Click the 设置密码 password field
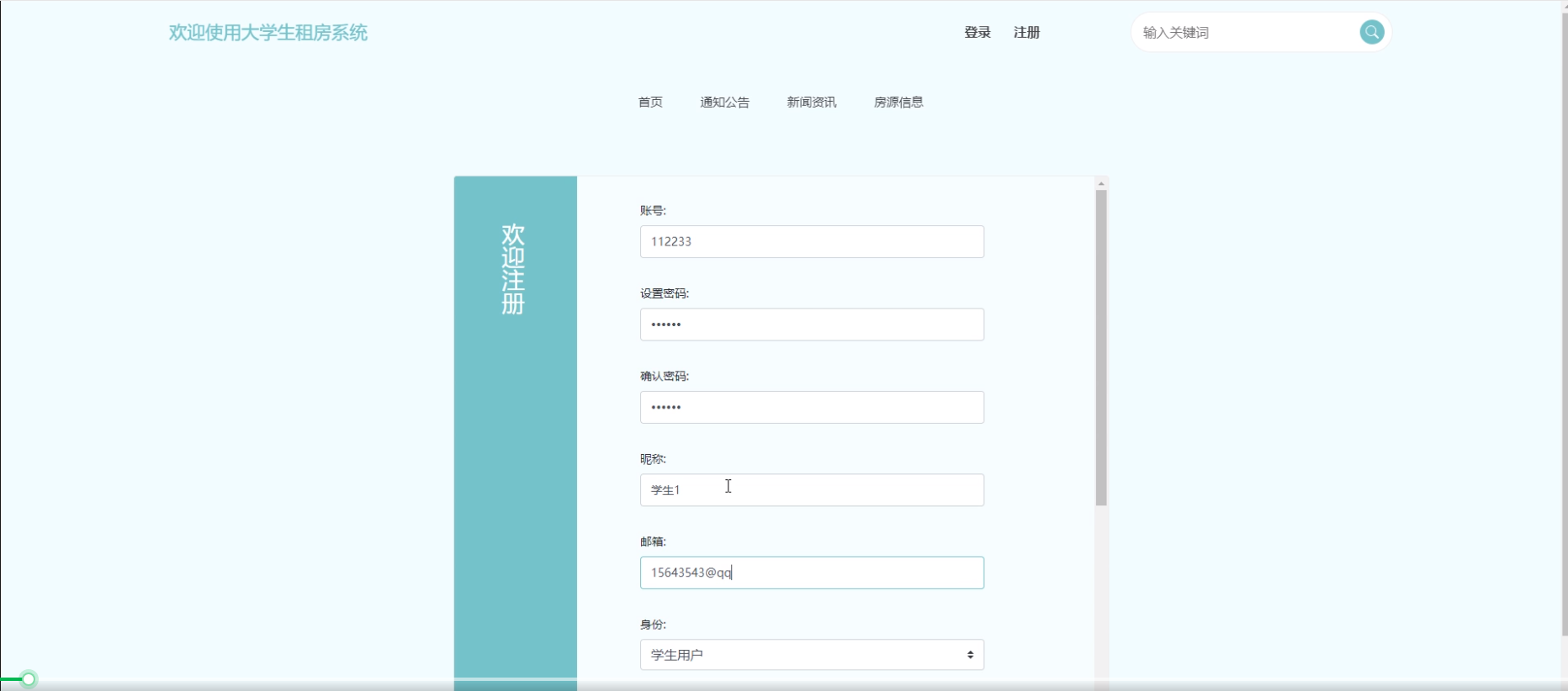 point(812,324)
